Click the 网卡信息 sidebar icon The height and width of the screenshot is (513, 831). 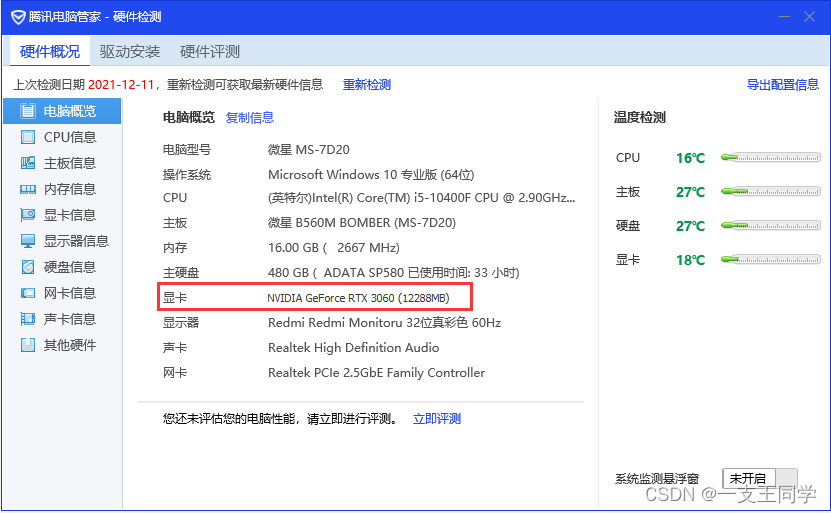(x=28, y=293)
